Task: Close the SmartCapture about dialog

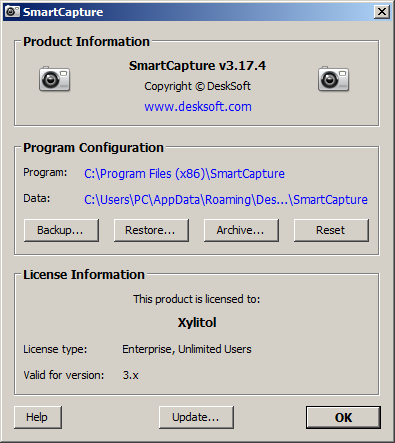Action: tap(382, 12)
